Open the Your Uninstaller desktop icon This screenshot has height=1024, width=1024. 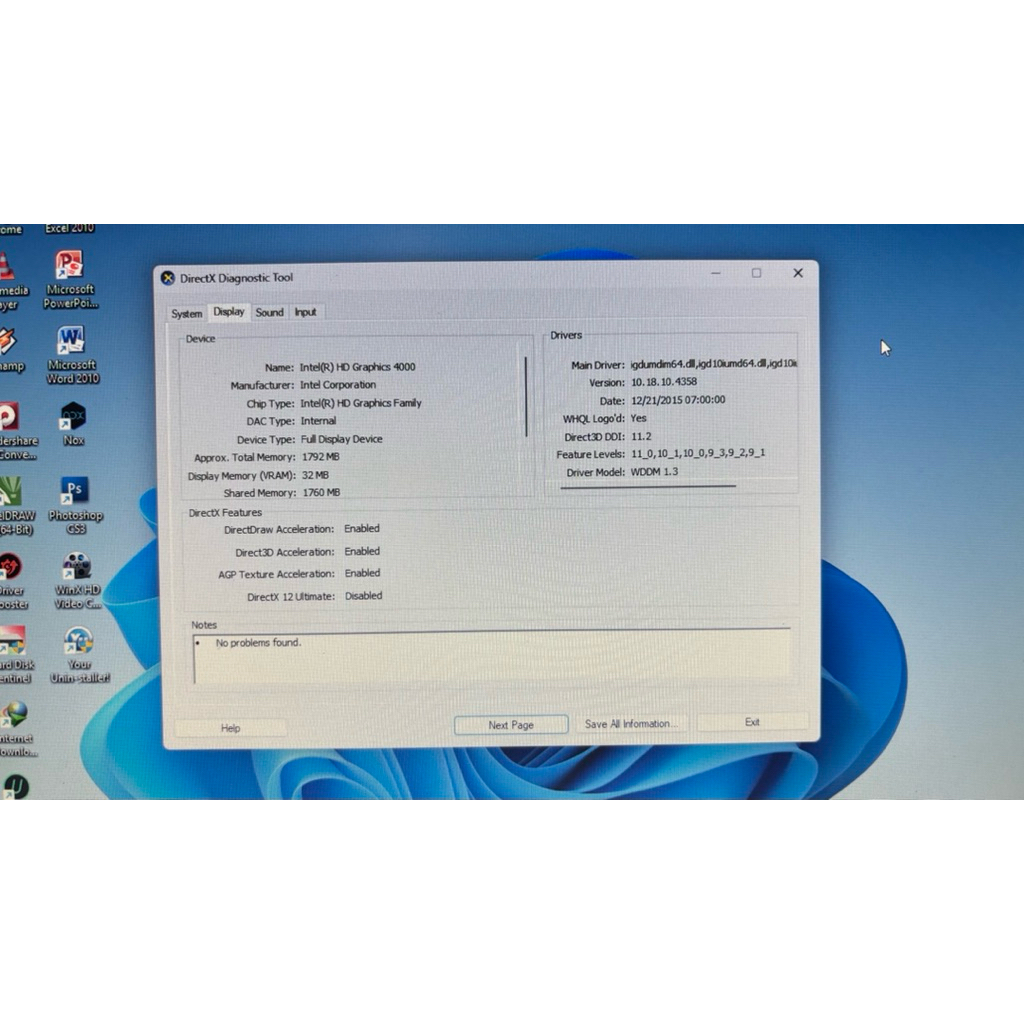79,654
